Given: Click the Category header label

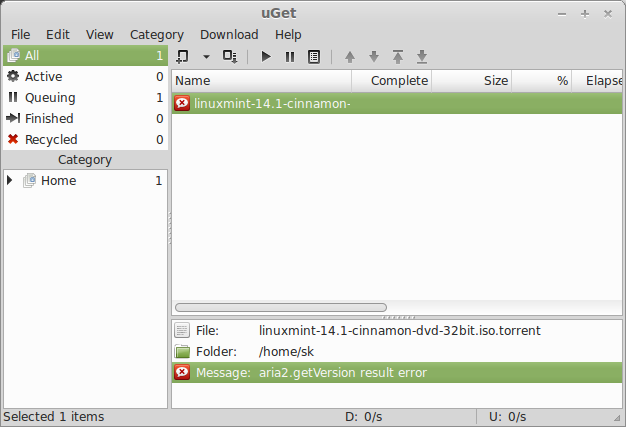Looking at the screenshot, I should (85, 160).
